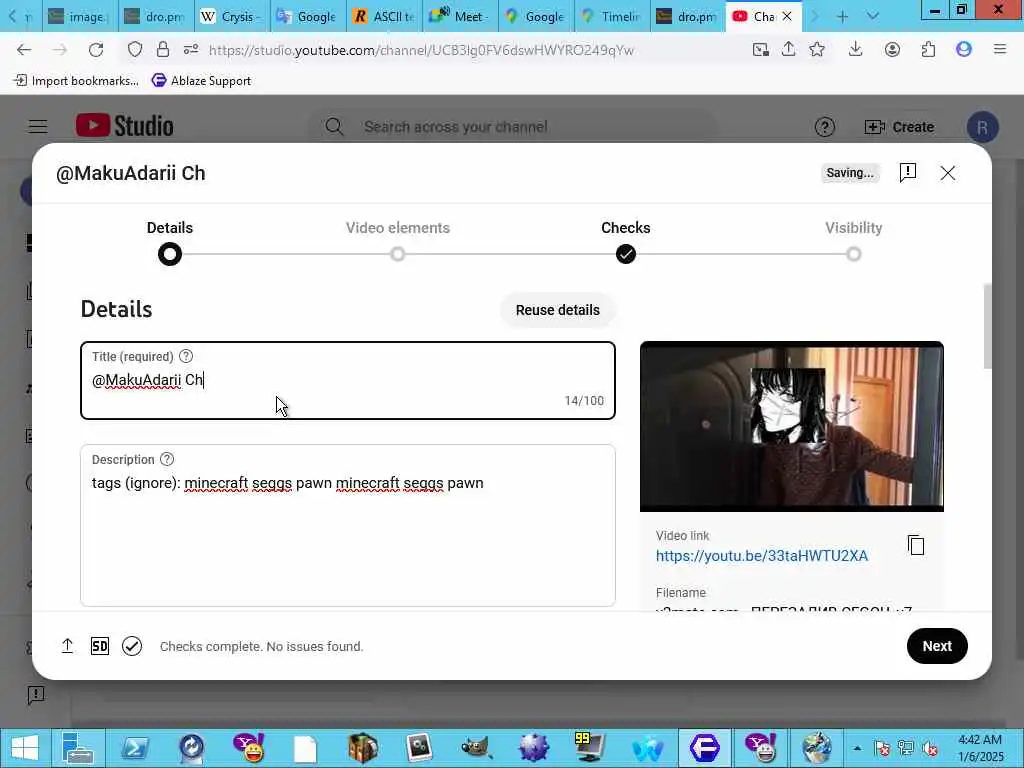The width and height of the screenshot is (1024, 768).
Task: Click the browser reload button
Action: [96, 50]
